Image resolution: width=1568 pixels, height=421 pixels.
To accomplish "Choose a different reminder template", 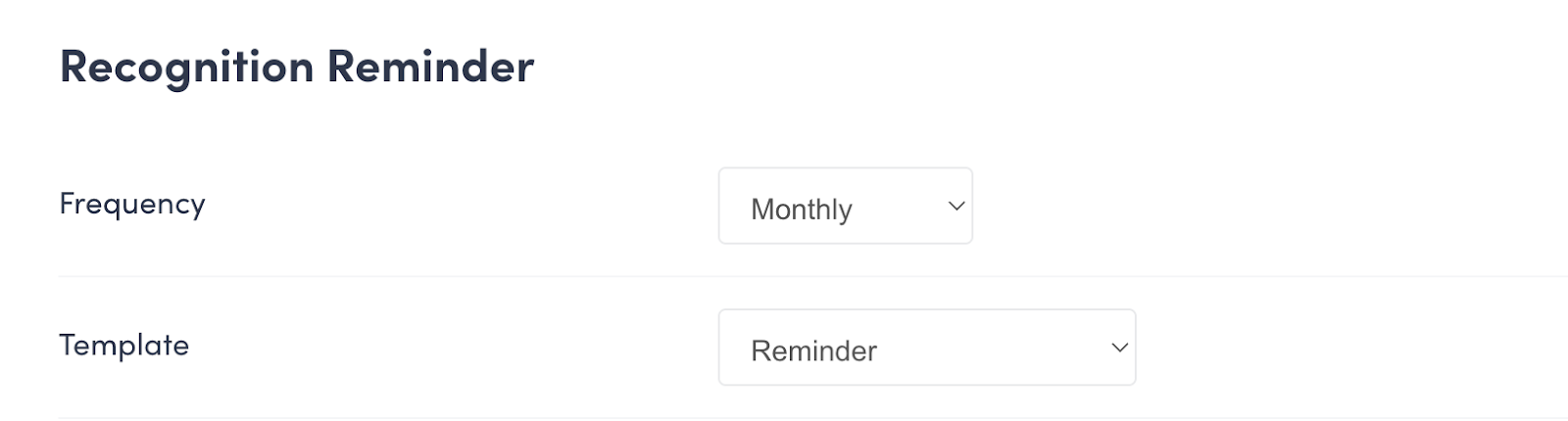I will tap(926, 348).
